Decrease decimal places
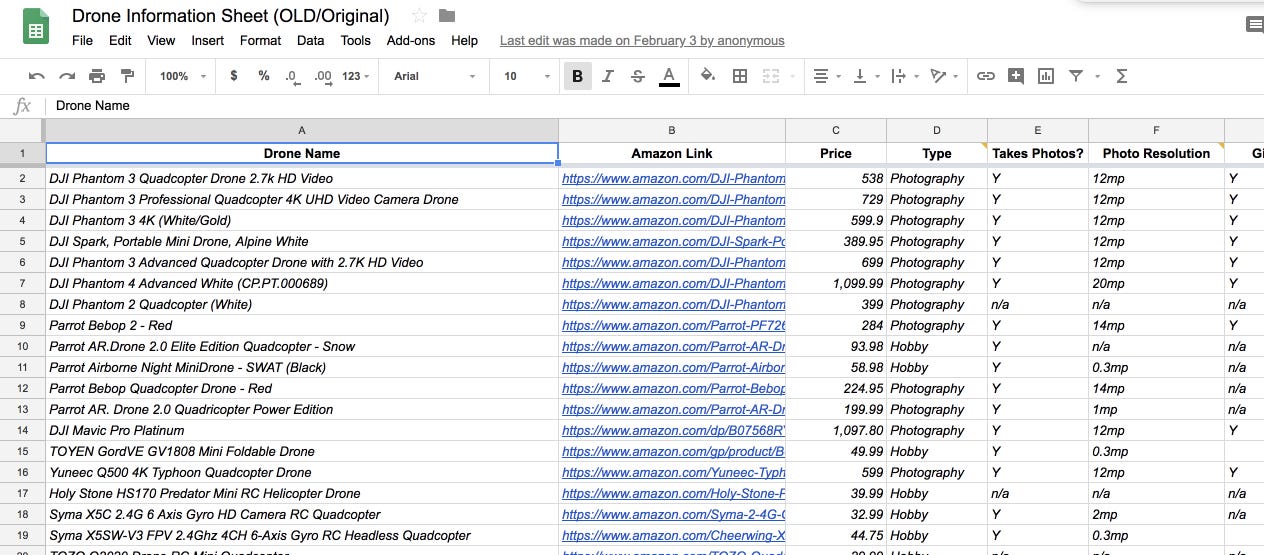This screenshot has height=555, width=1264. pos(292,76)
